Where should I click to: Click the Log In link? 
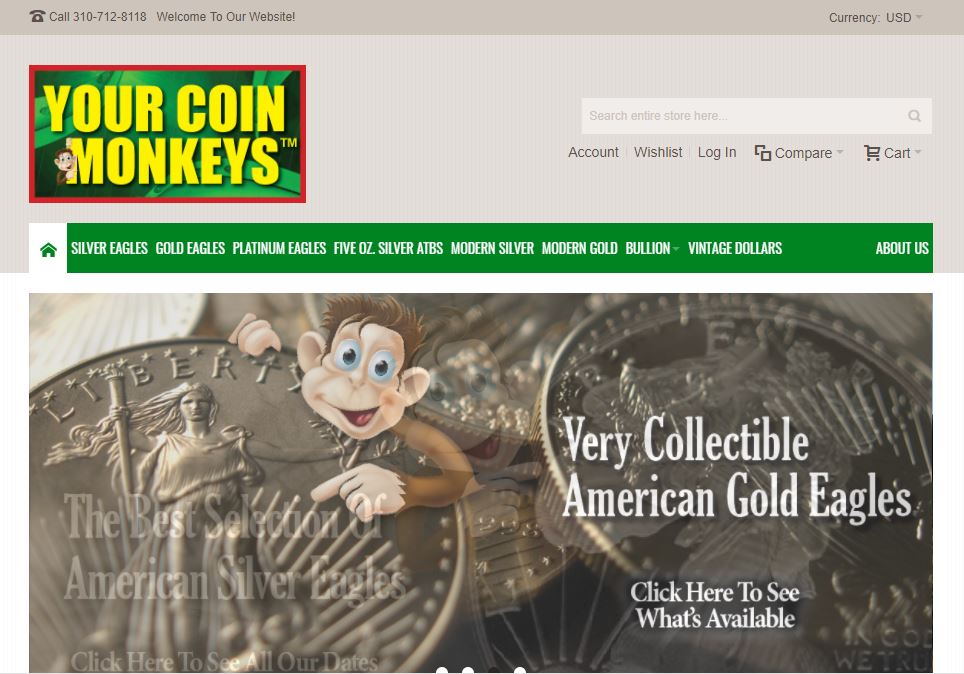717,152
